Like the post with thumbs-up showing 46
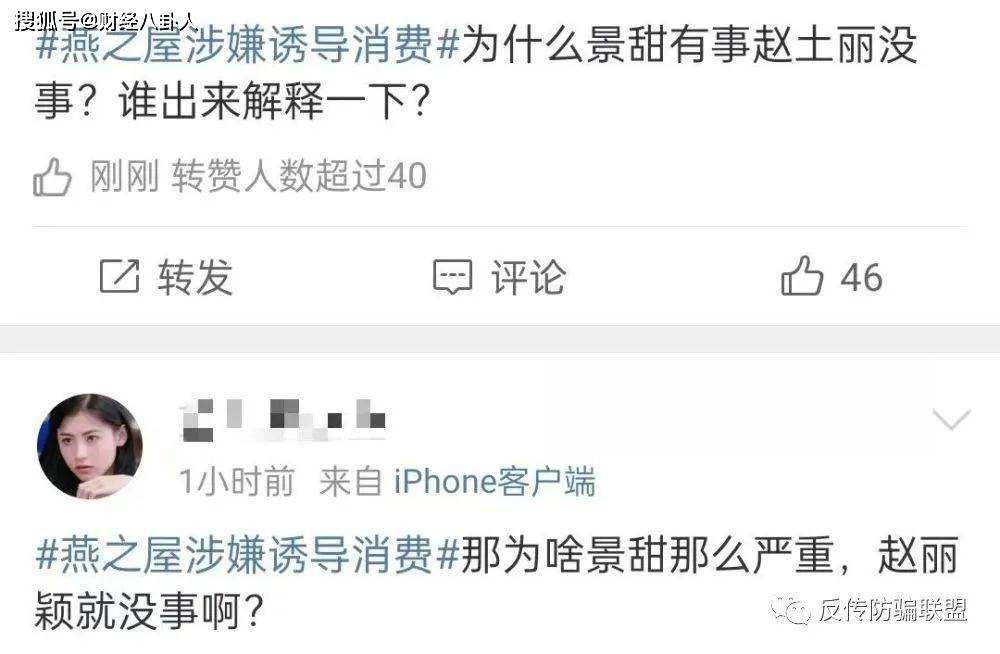 click(x=802, y=276)
